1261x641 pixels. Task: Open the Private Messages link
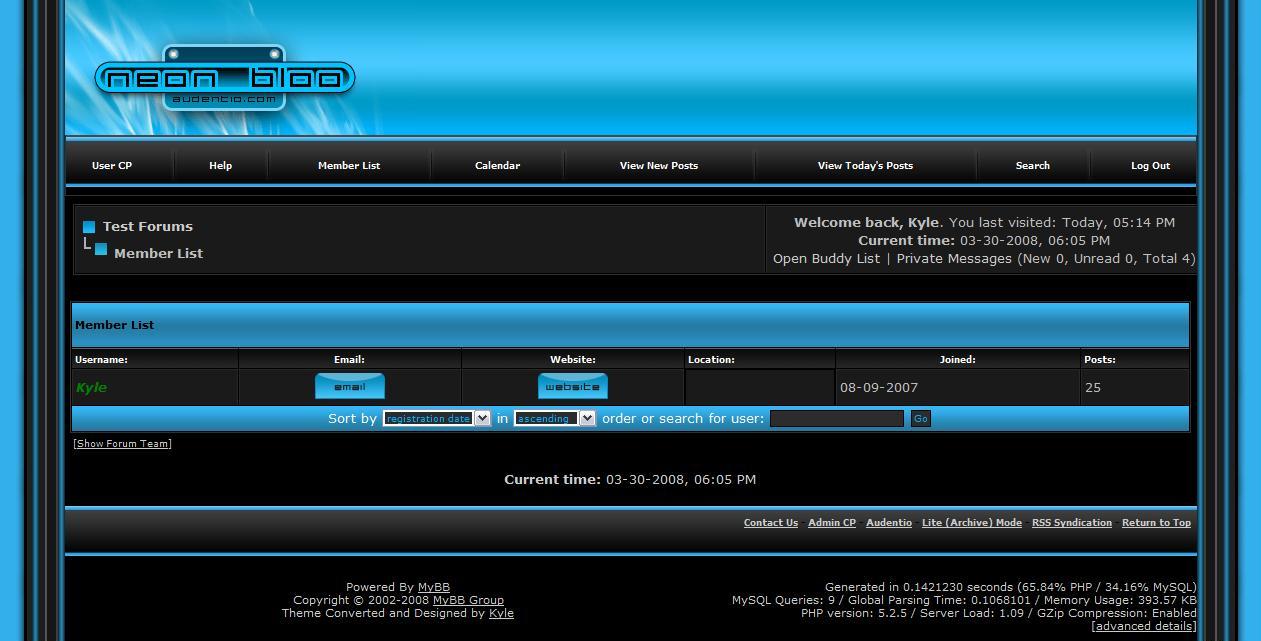point(954,259)
